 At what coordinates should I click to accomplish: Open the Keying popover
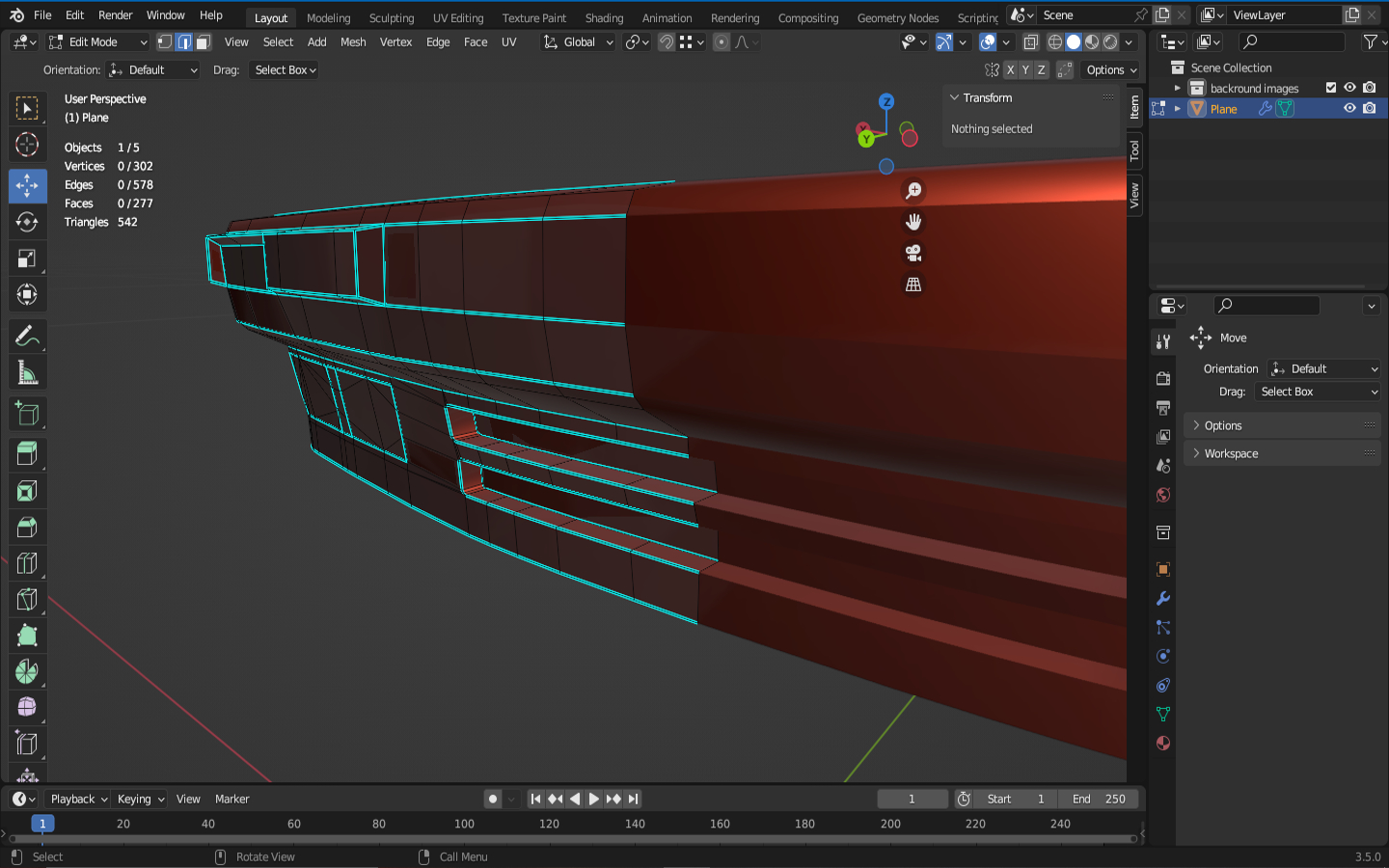[141, 799]
